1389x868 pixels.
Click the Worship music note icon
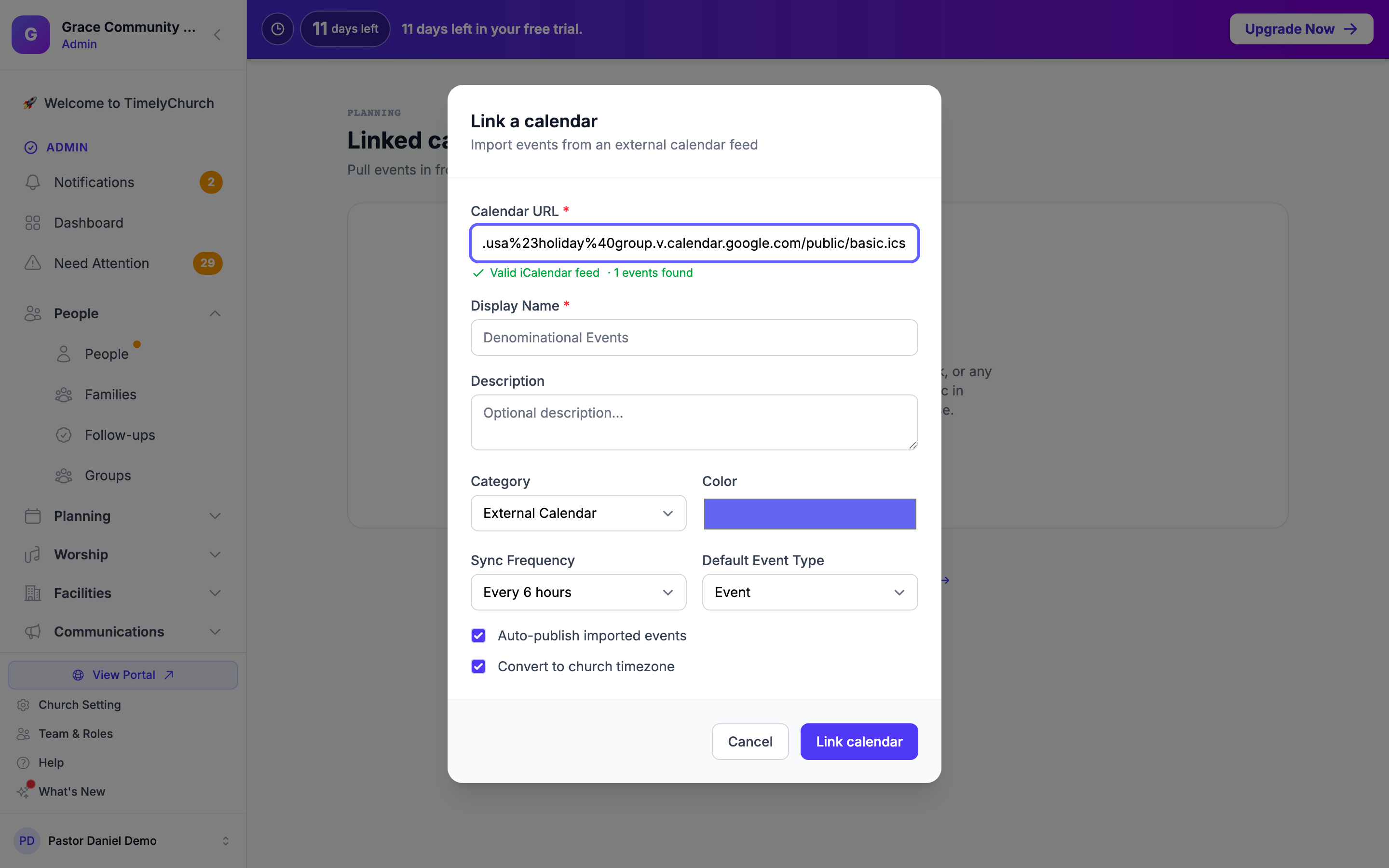coord(33,555)
